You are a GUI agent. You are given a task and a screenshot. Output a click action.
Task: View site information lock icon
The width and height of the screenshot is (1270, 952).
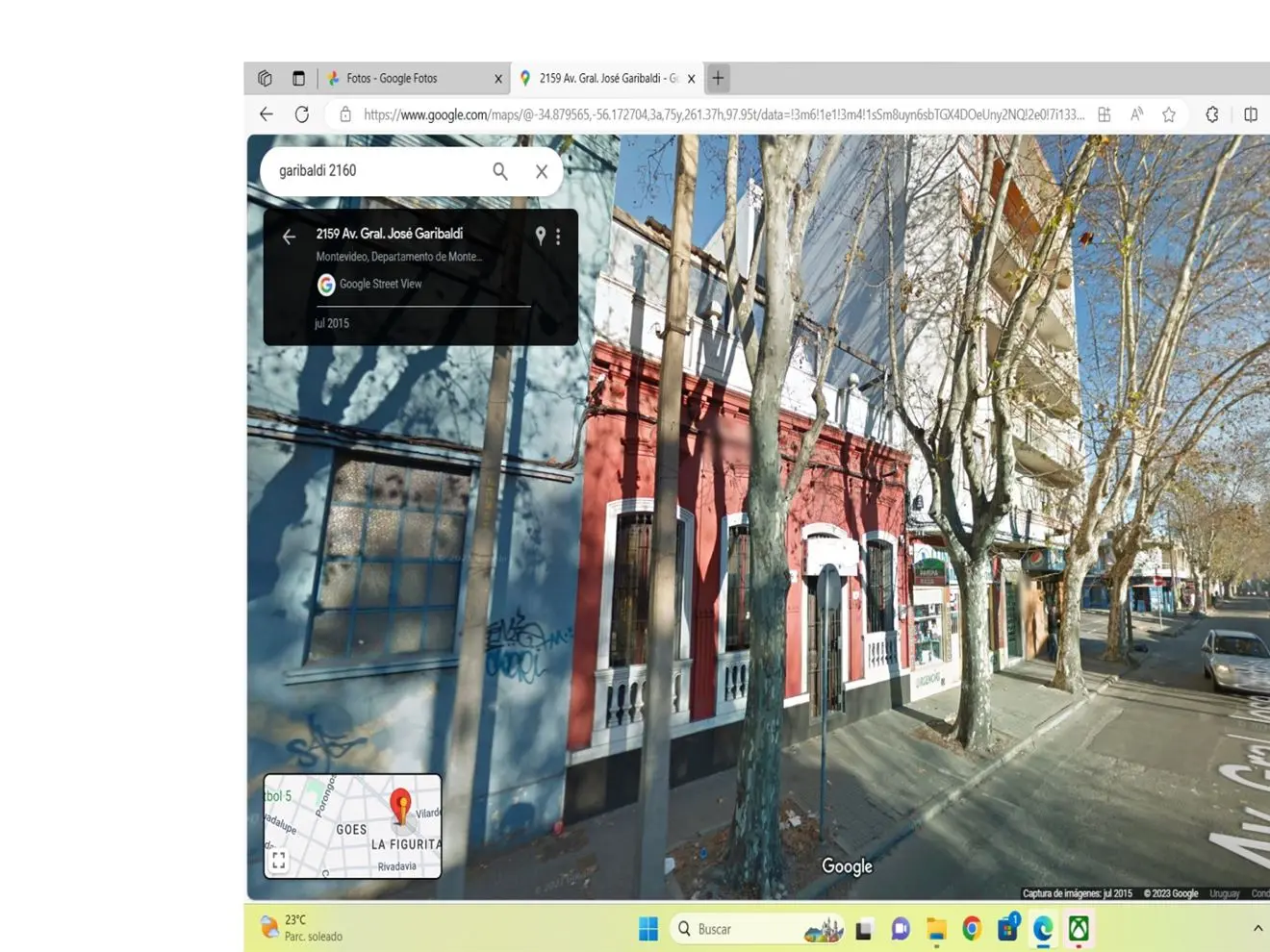[345, 114]
